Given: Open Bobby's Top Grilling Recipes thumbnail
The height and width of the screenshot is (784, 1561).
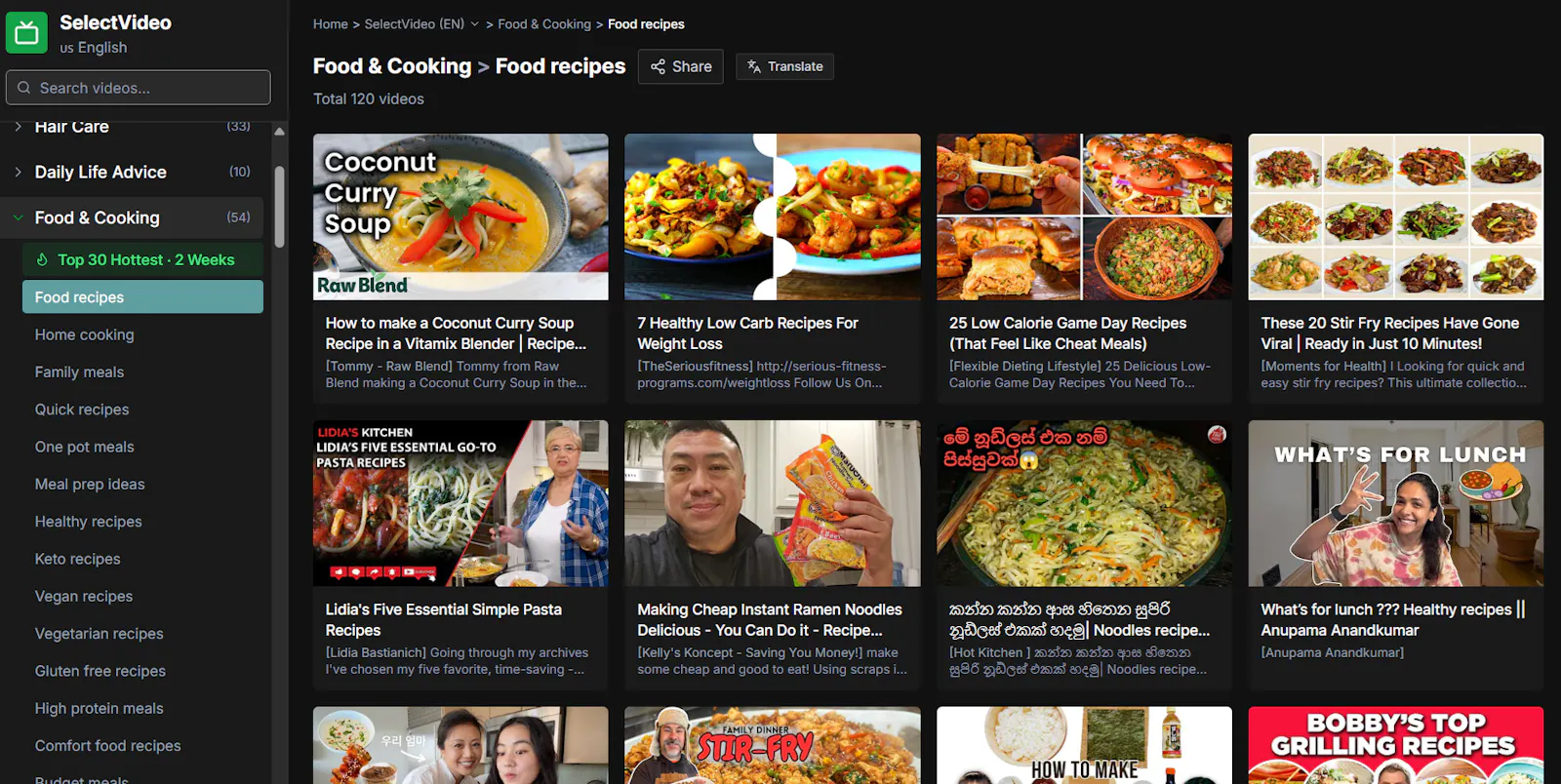Looking at the screenshot, I should (x=1396, y=745).
